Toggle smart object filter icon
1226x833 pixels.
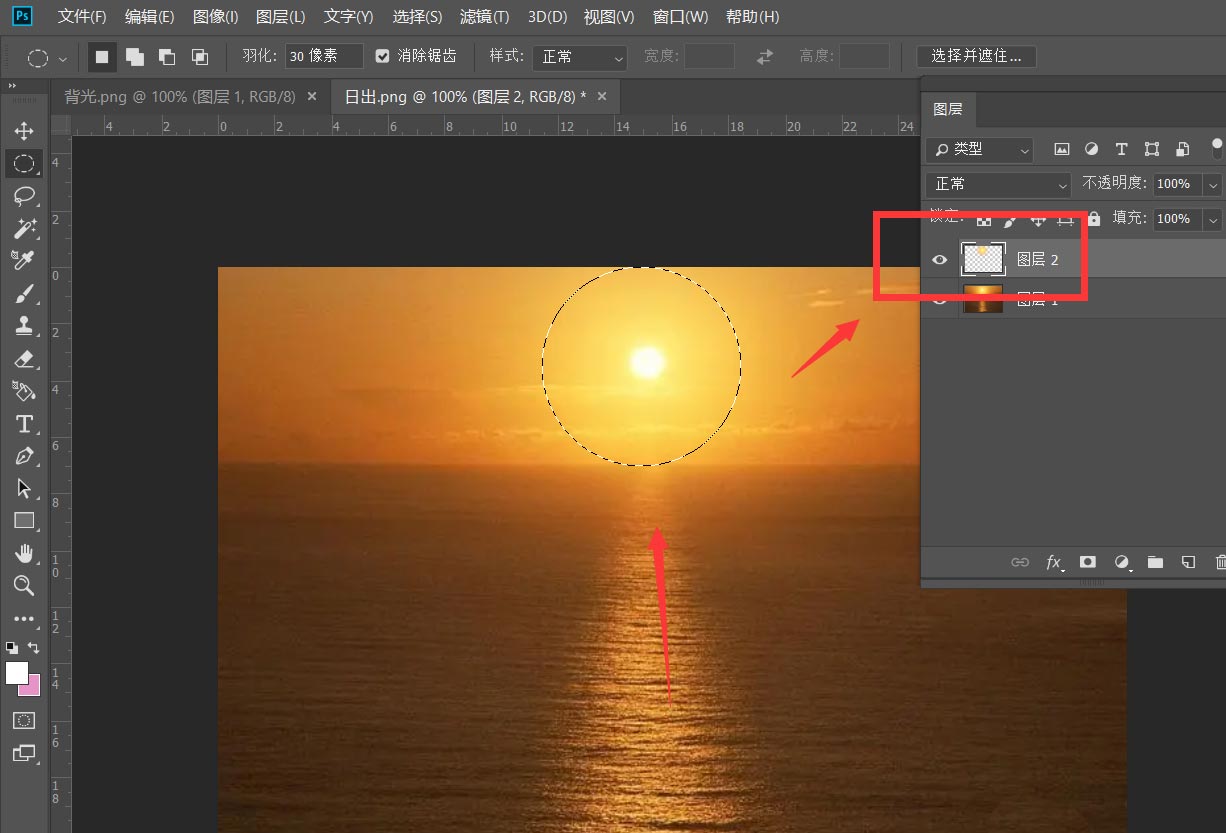(x=1183, y=149)
